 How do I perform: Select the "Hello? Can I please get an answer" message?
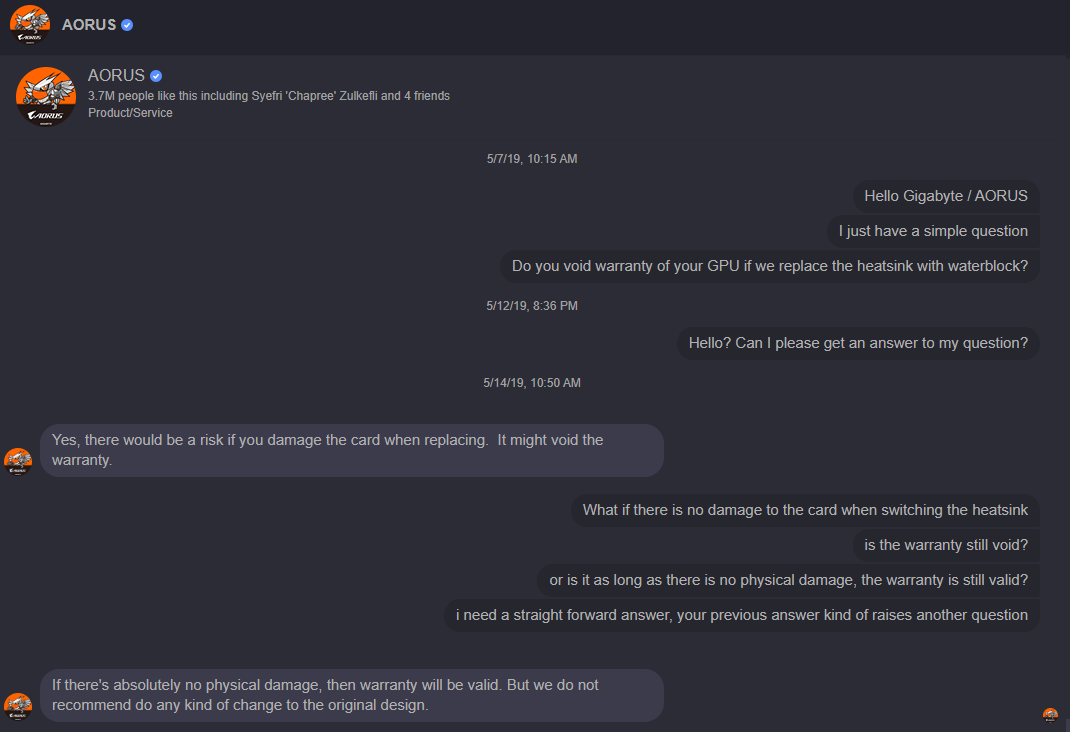pyautogui.click(x=858, y=343)
